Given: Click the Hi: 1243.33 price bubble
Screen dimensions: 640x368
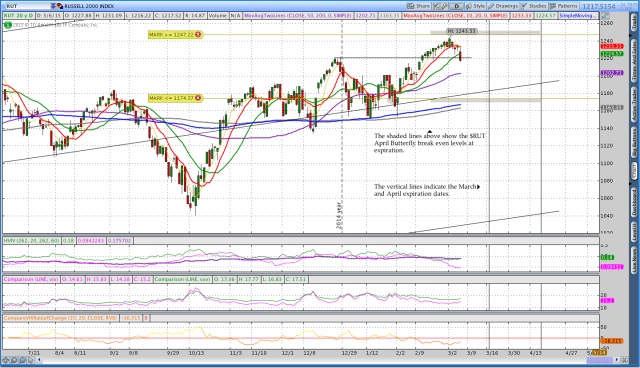Looking at the screenshot, I should point(462,31).
